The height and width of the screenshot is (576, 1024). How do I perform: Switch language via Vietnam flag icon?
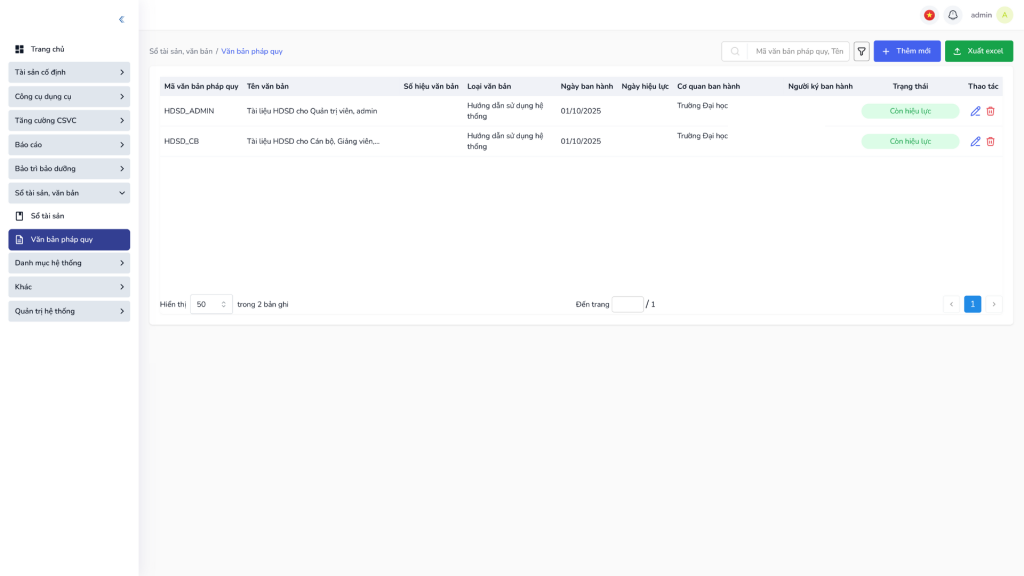coord(929,15)
